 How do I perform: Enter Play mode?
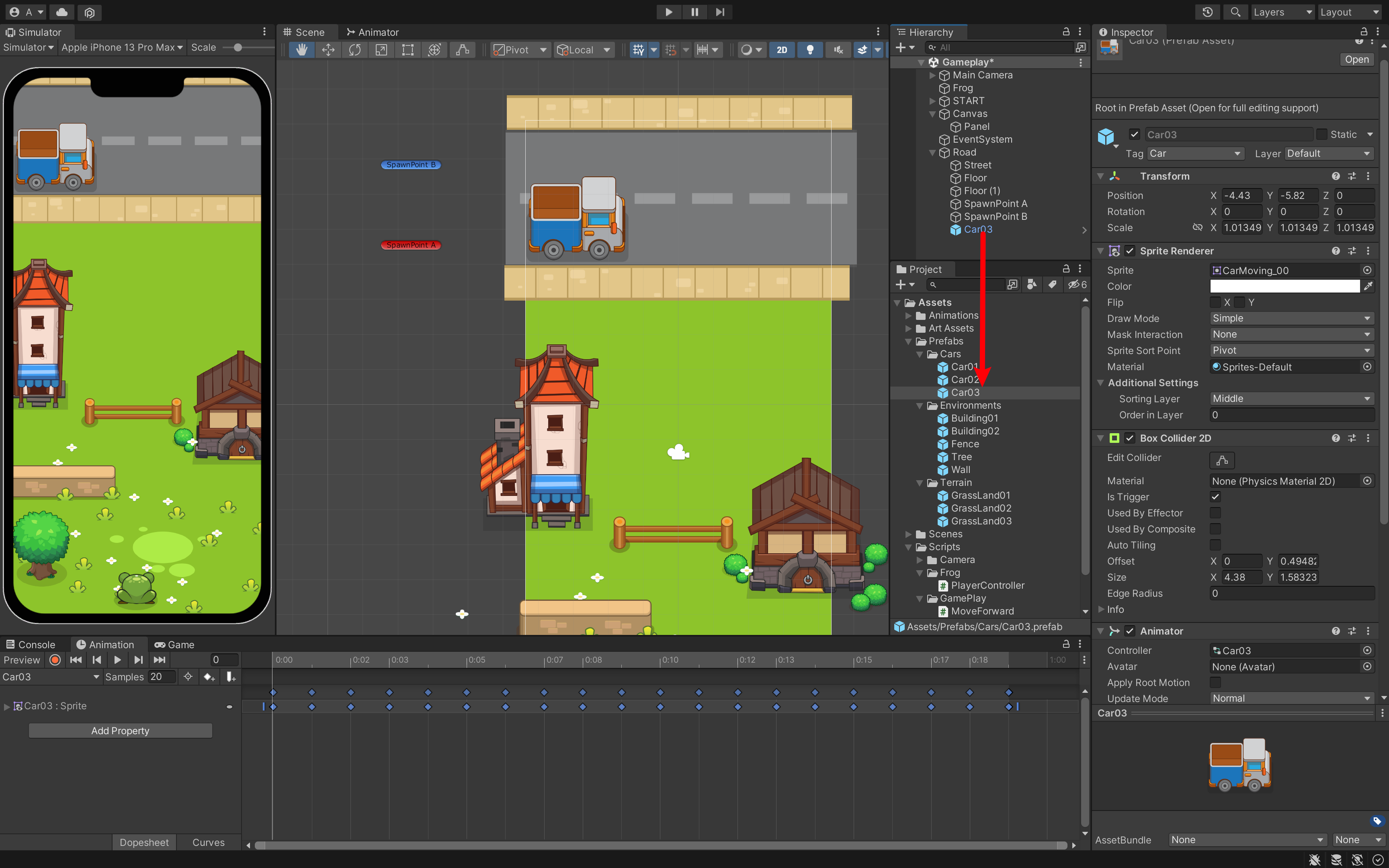[x=669, y=12]
